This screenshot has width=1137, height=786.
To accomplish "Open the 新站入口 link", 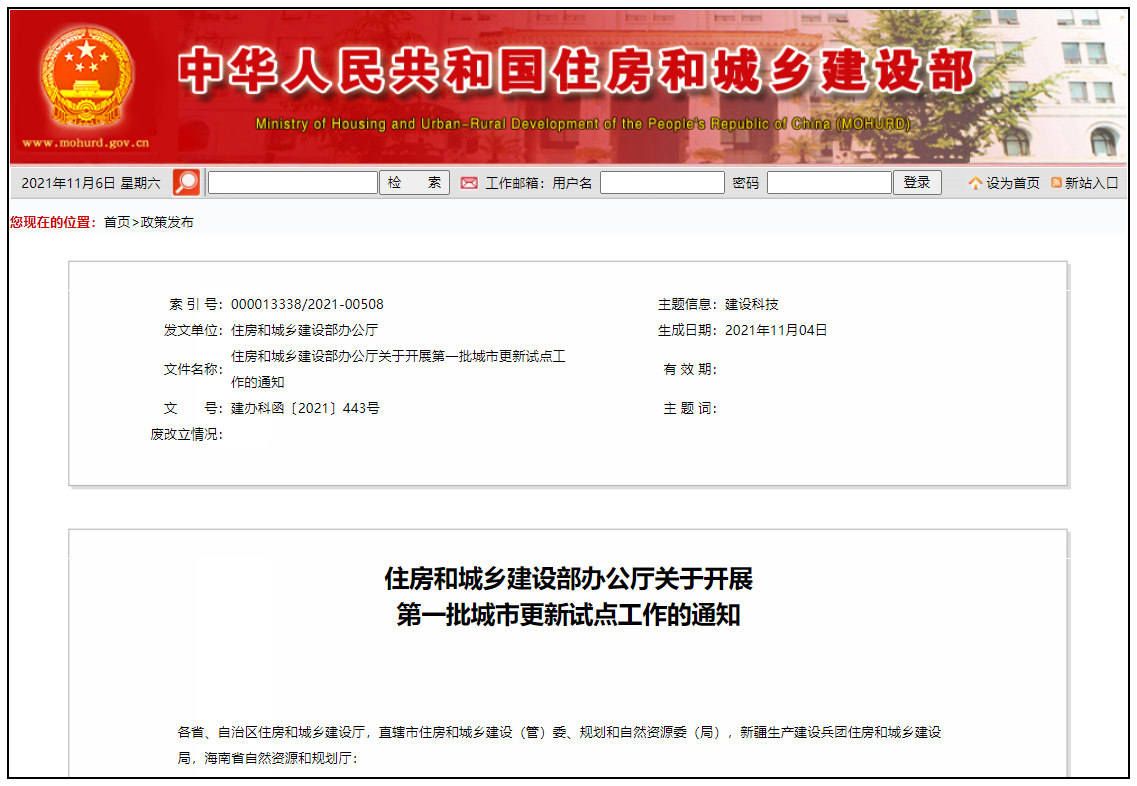I will click(1091, 183).
